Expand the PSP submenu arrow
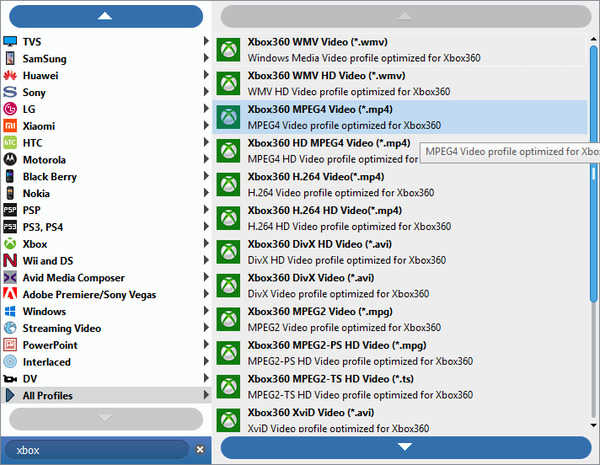This screenshot has width=600, height=465. click(206, 209)
